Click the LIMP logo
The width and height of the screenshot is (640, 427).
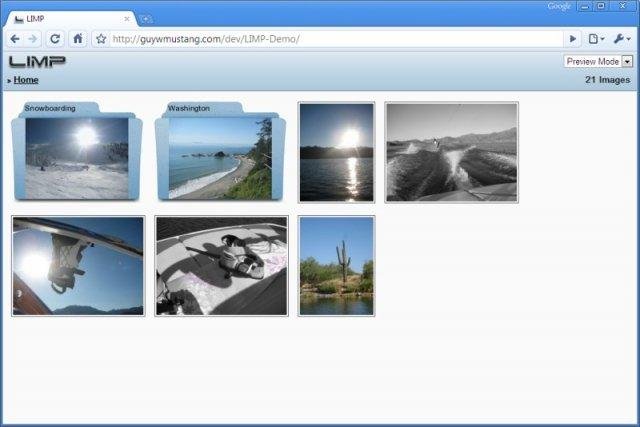tap(37, 62)
